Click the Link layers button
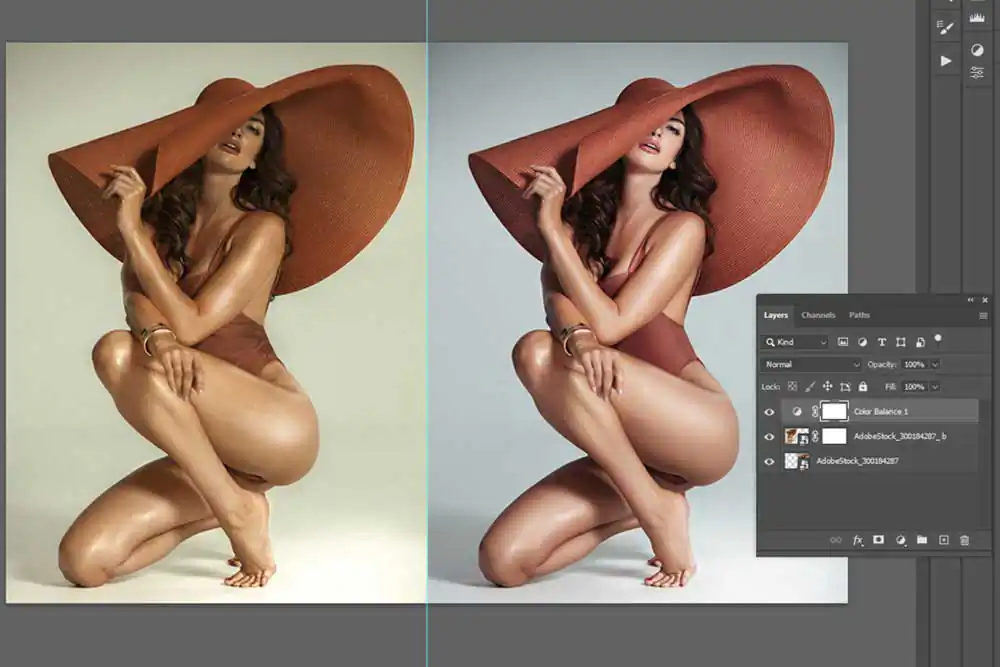Screen dimensions: 1000x667 click(837, 540)
